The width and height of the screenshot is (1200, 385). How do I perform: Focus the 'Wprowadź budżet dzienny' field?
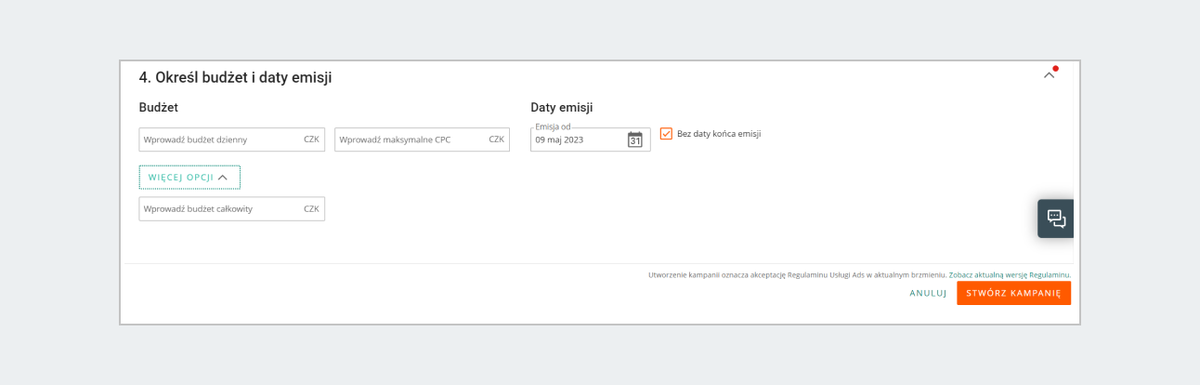click(232, 139)
